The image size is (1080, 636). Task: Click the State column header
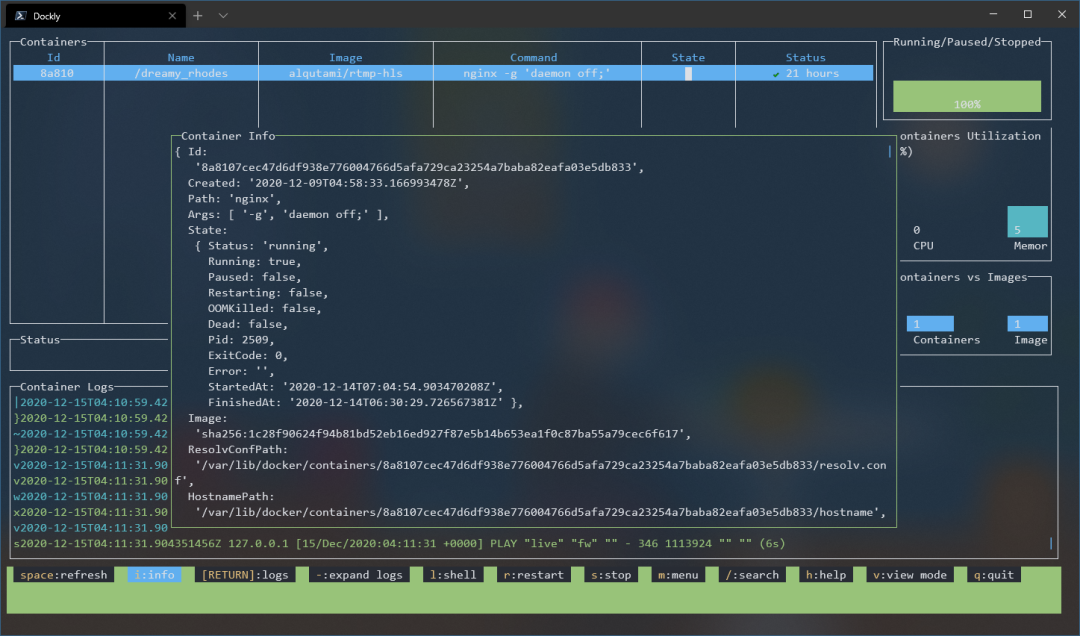688,57
